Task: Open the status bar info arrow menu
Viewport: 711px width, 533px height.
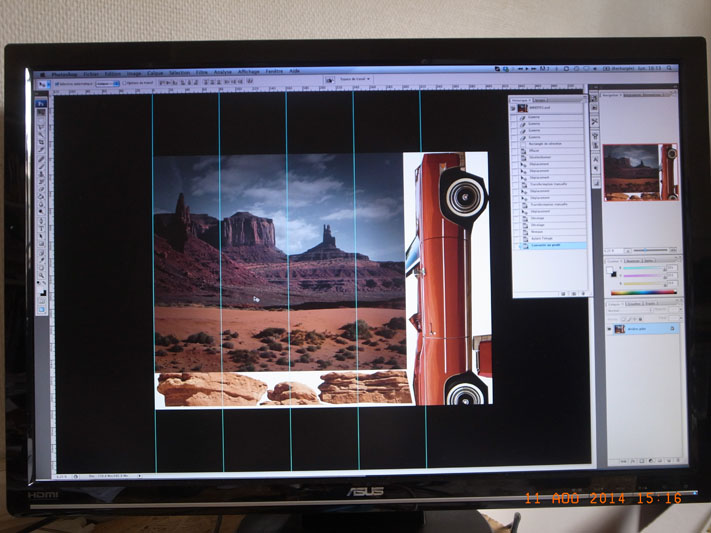Action: [x=140, y=476]
